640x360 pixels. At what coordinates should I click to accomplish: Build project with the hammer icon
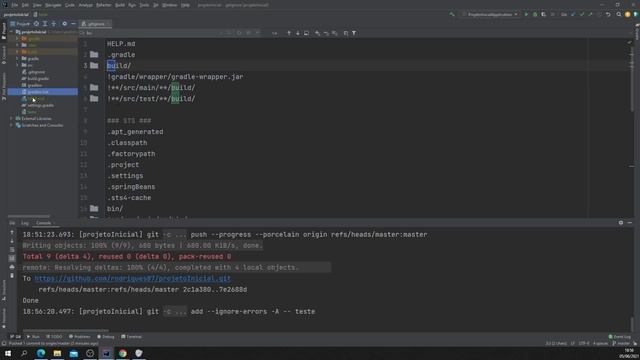(x=452, y=14)
